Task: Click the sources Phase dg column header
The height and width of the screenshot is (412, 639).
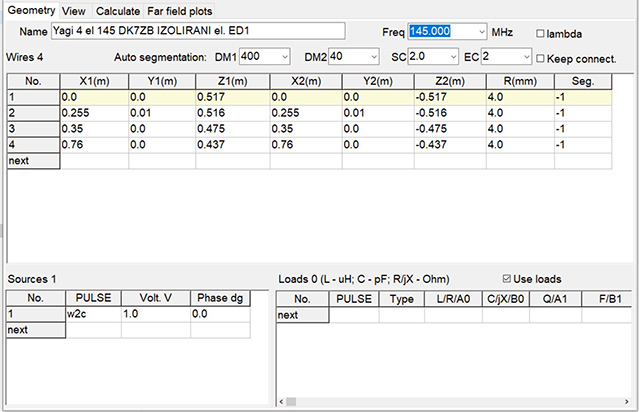Action: (x=220, y=298)
